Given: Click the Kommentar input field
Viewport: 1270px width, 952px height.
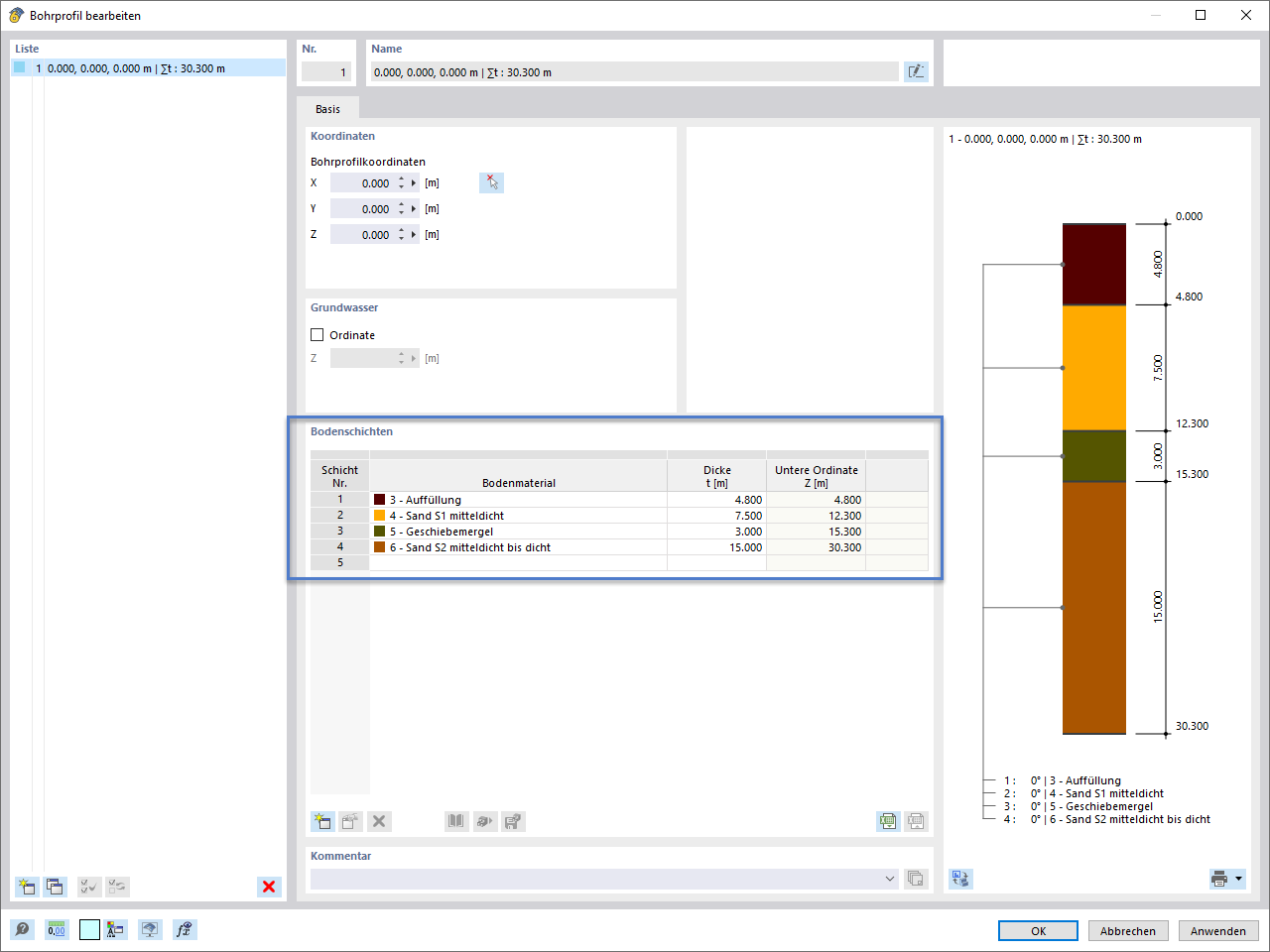Looking at the screenshot, I should (604, 879).
